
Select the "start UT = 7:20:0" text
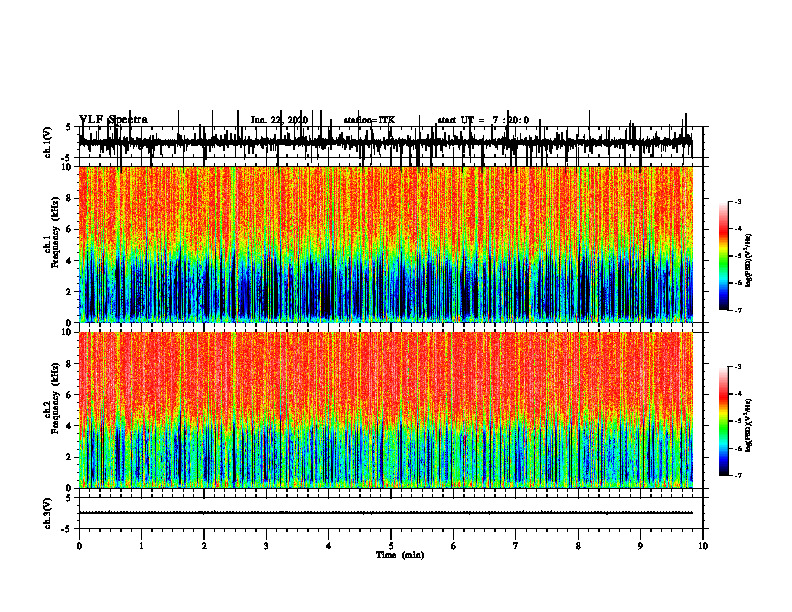pyautogui.click(x=483, y=120)
